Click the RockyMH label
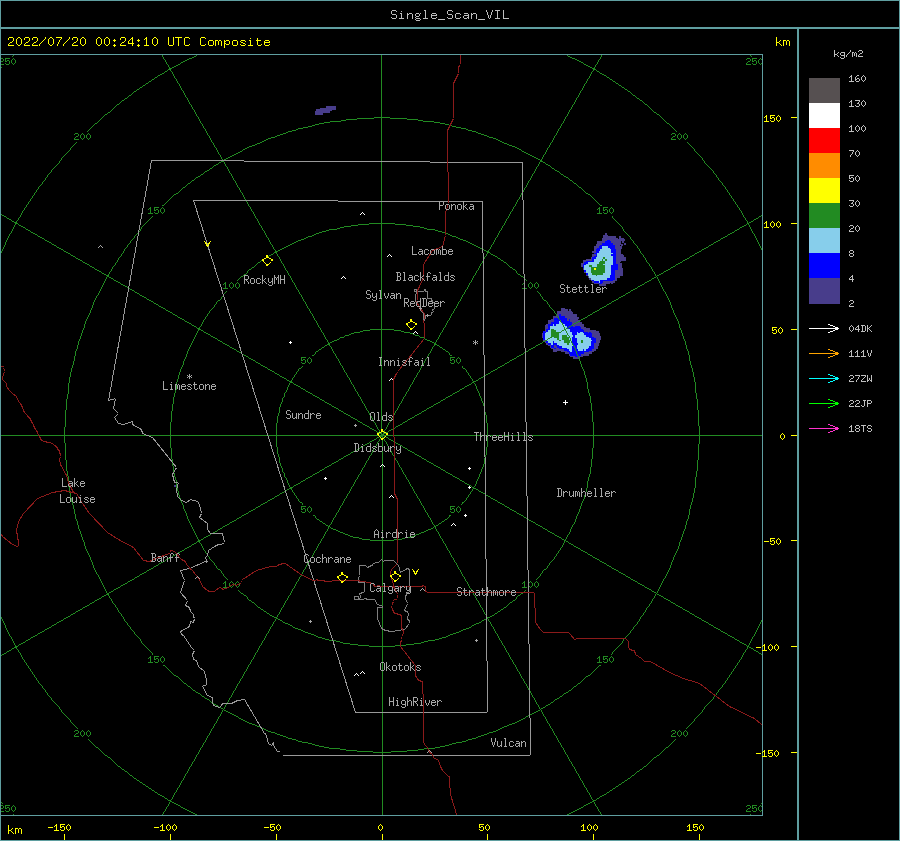 point(264,280)
